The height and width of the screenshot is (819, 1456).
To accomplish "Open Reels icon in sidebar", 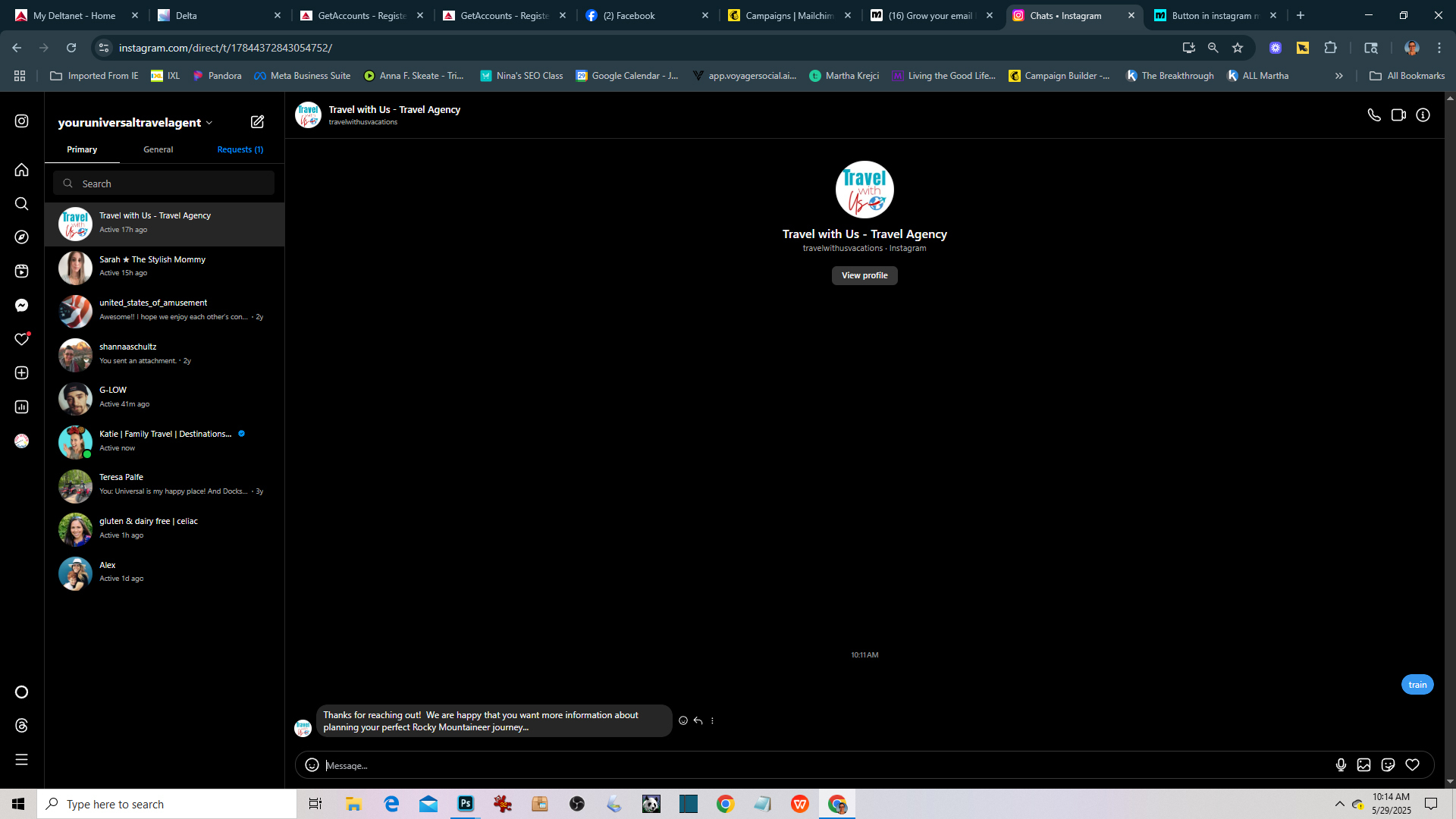I will pos(21,271).
